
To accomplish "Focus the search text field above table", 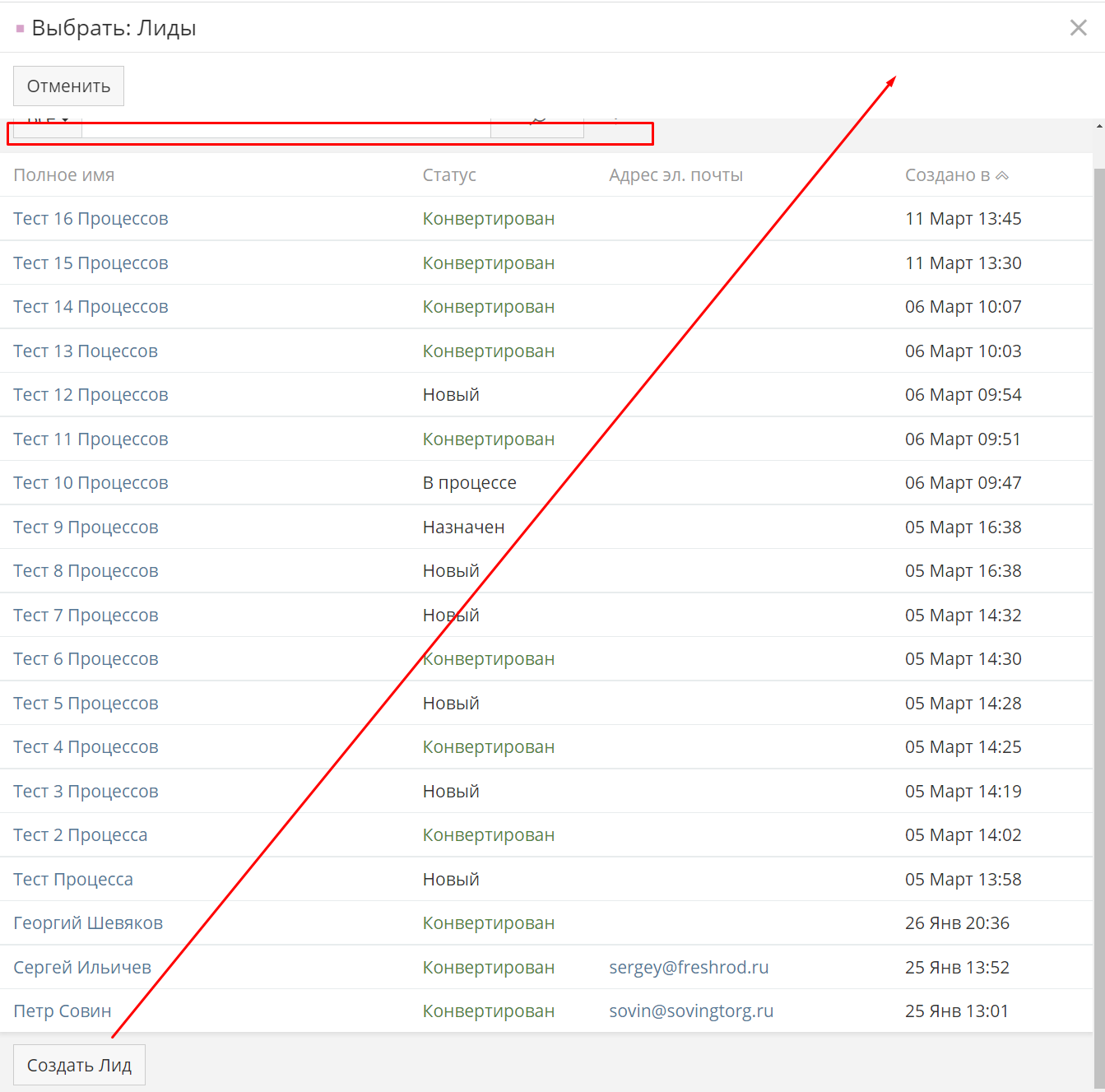I will pos(286,129).
